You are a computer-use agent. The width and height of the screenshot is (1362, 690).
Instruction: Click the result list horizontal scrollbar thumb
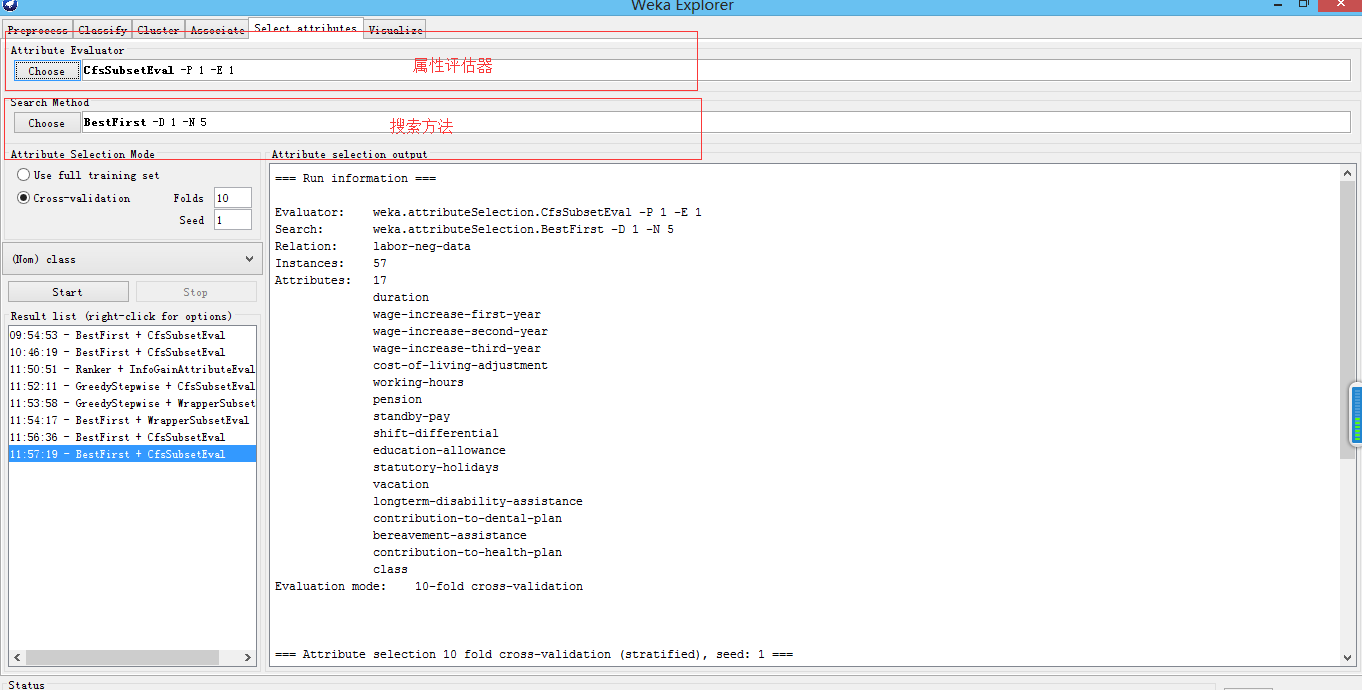[x=122, y=657]
